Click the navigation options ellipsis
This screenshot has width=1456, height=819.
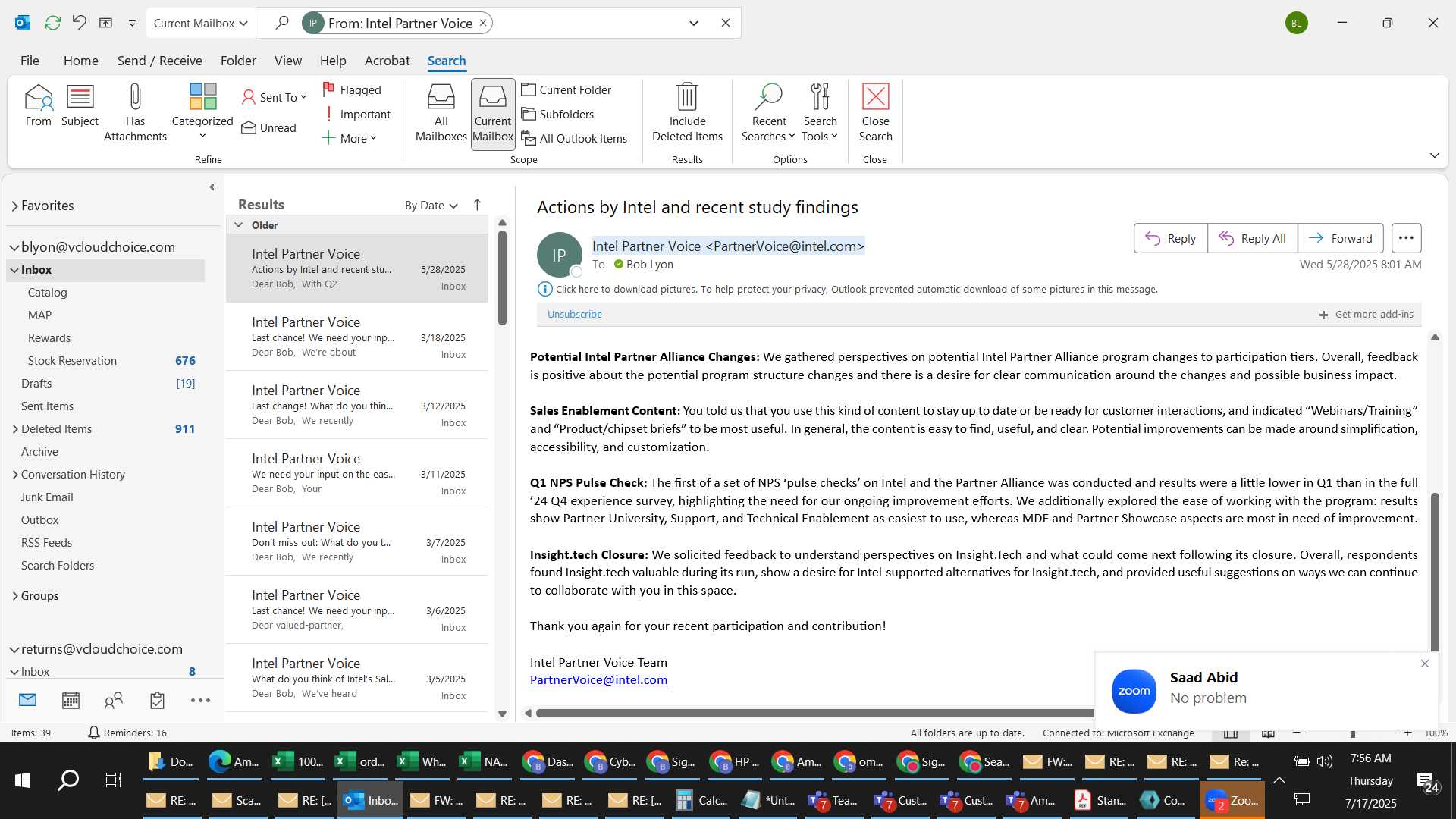[200, 700]
